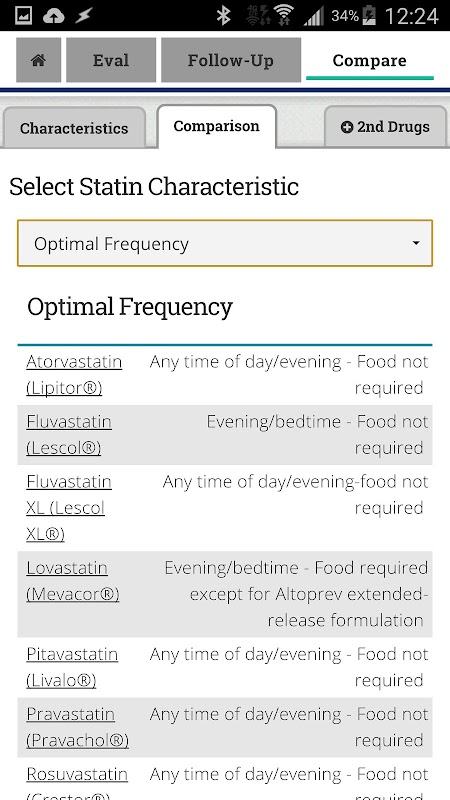450x800 pixels.
Task: Open the Lovastatin (Mevacor®) link
Action: click(72, 581)
